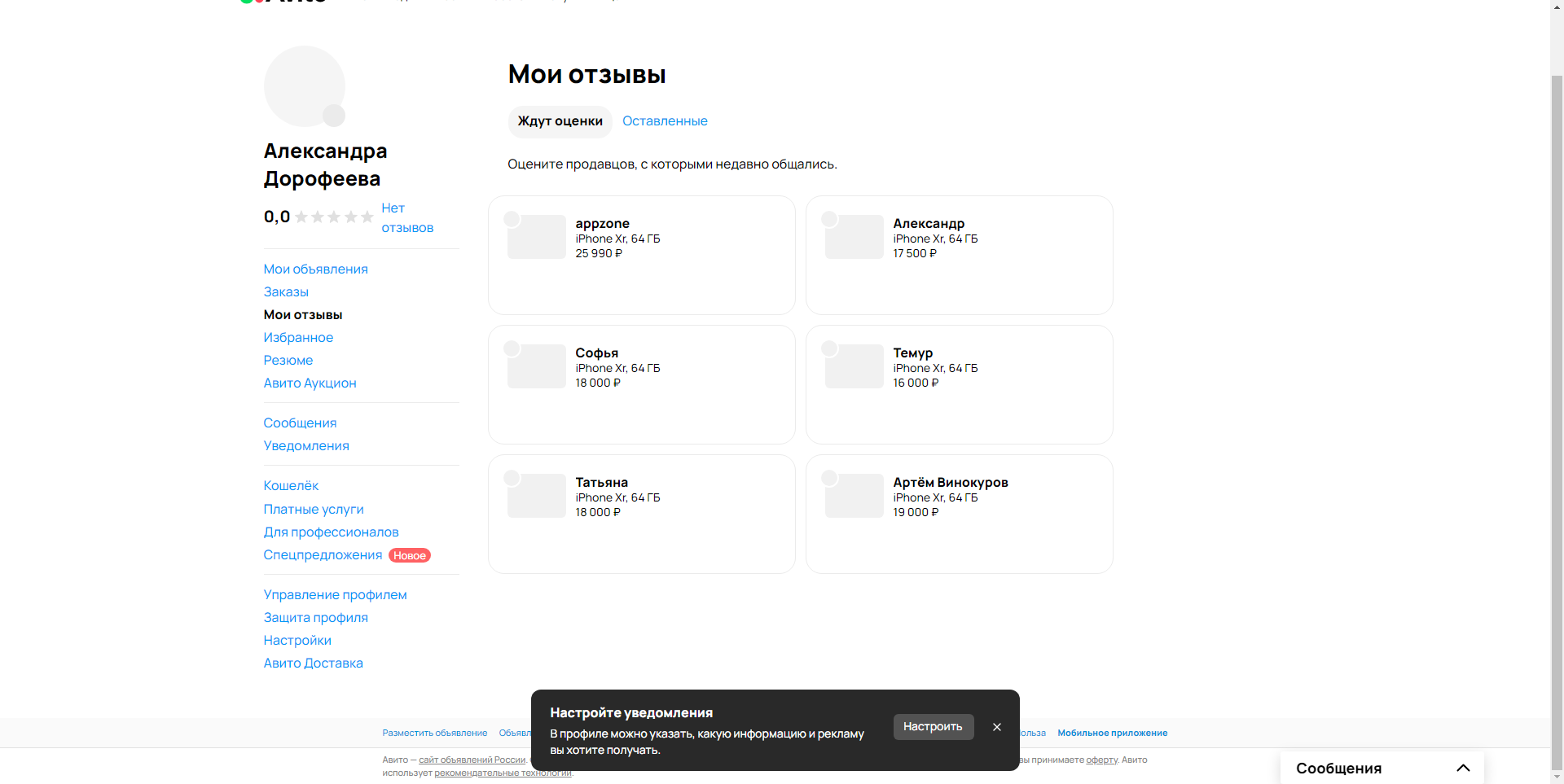Open Авито Доставка link
The image size is (1564, 784).
click(314, 664)
